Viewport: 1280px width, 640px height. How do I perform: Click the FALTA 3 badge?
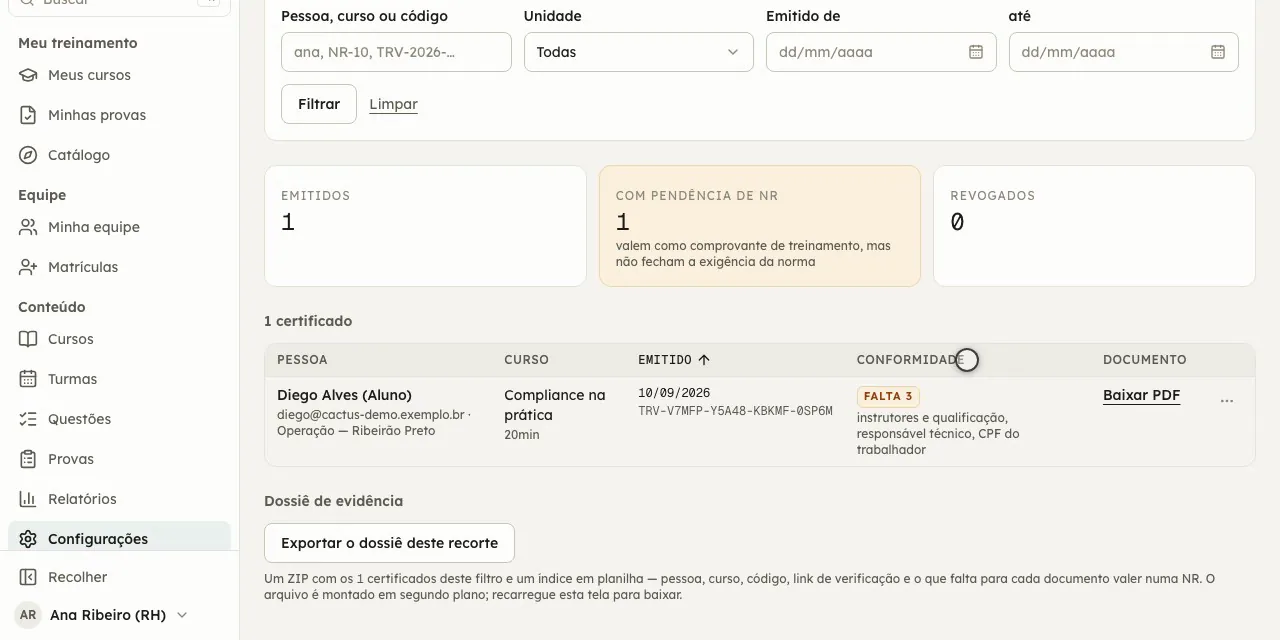coord(888,396)
